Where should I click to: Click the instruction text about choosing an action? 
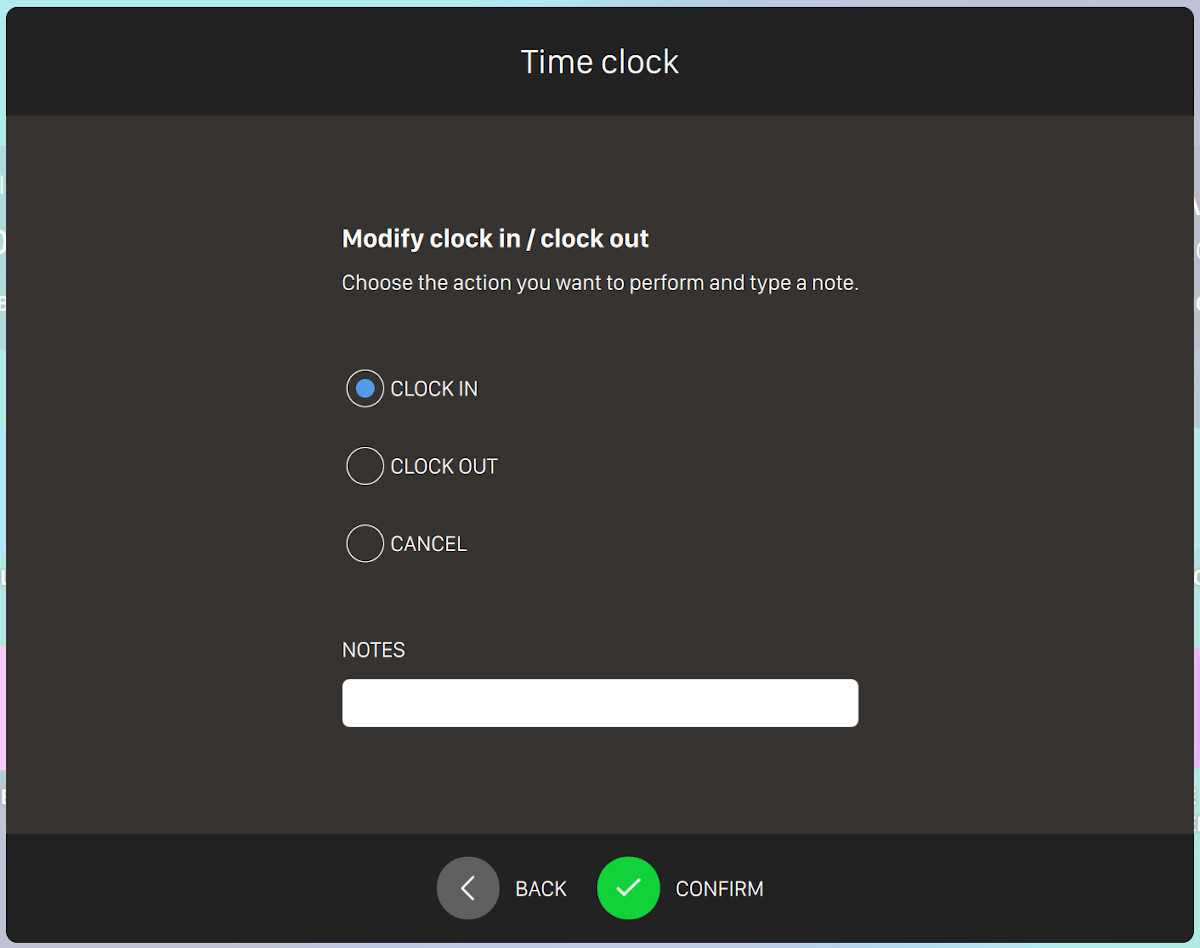(x=600, y=283)
